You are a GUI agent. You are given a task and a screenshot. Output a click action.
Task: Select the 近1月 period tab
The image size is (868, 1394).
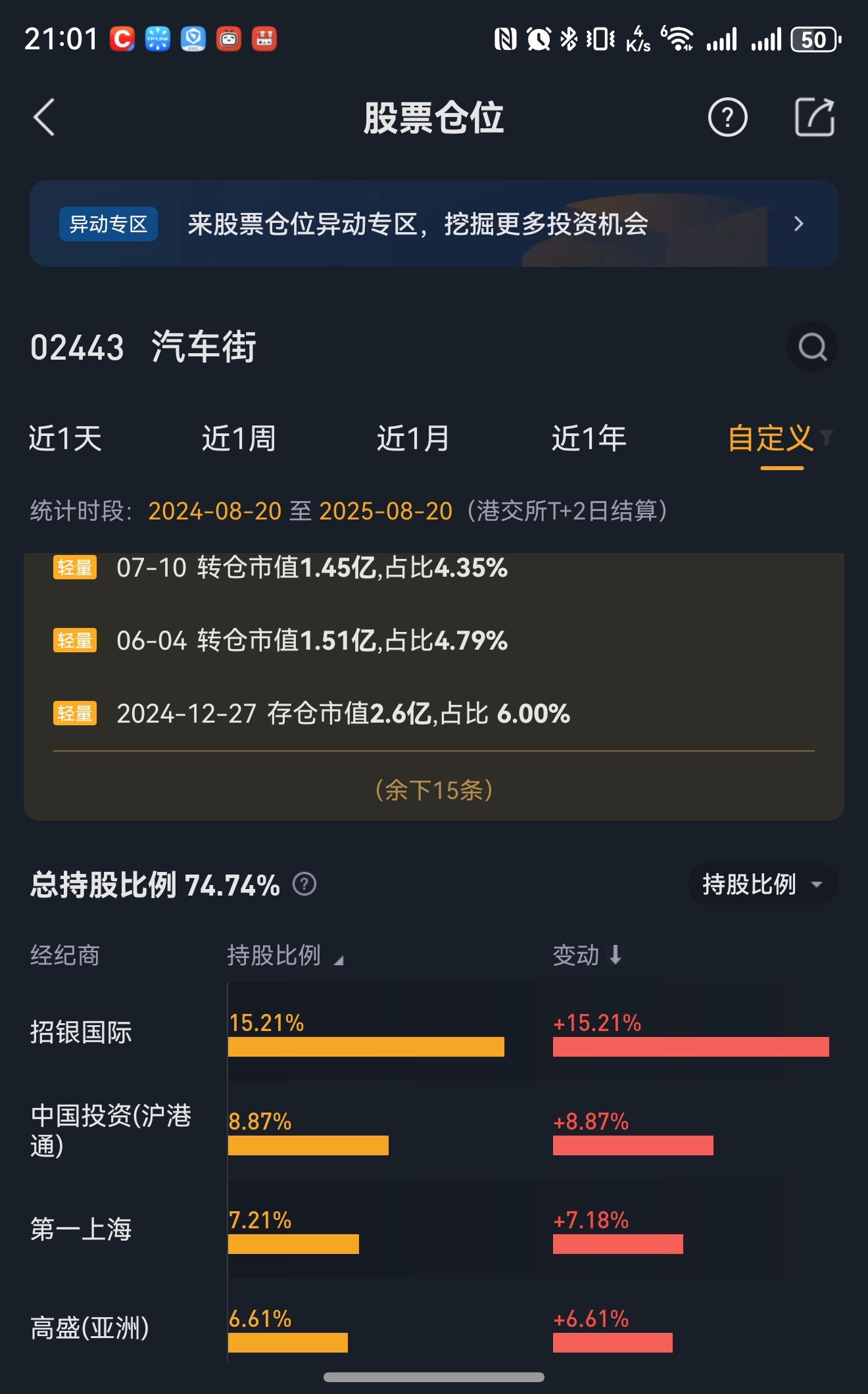414,438
